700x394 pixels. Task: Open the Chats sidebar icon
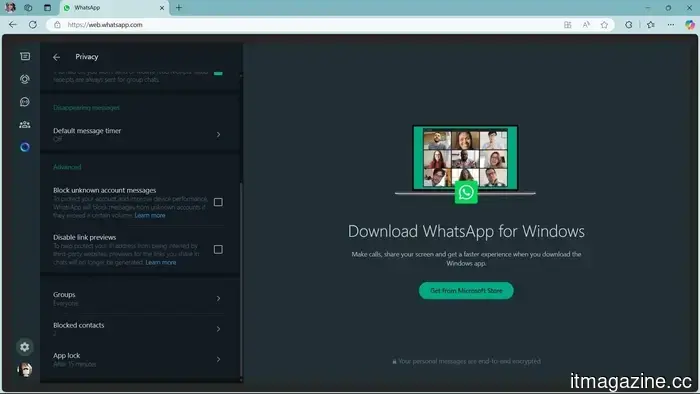pos(25,56)
